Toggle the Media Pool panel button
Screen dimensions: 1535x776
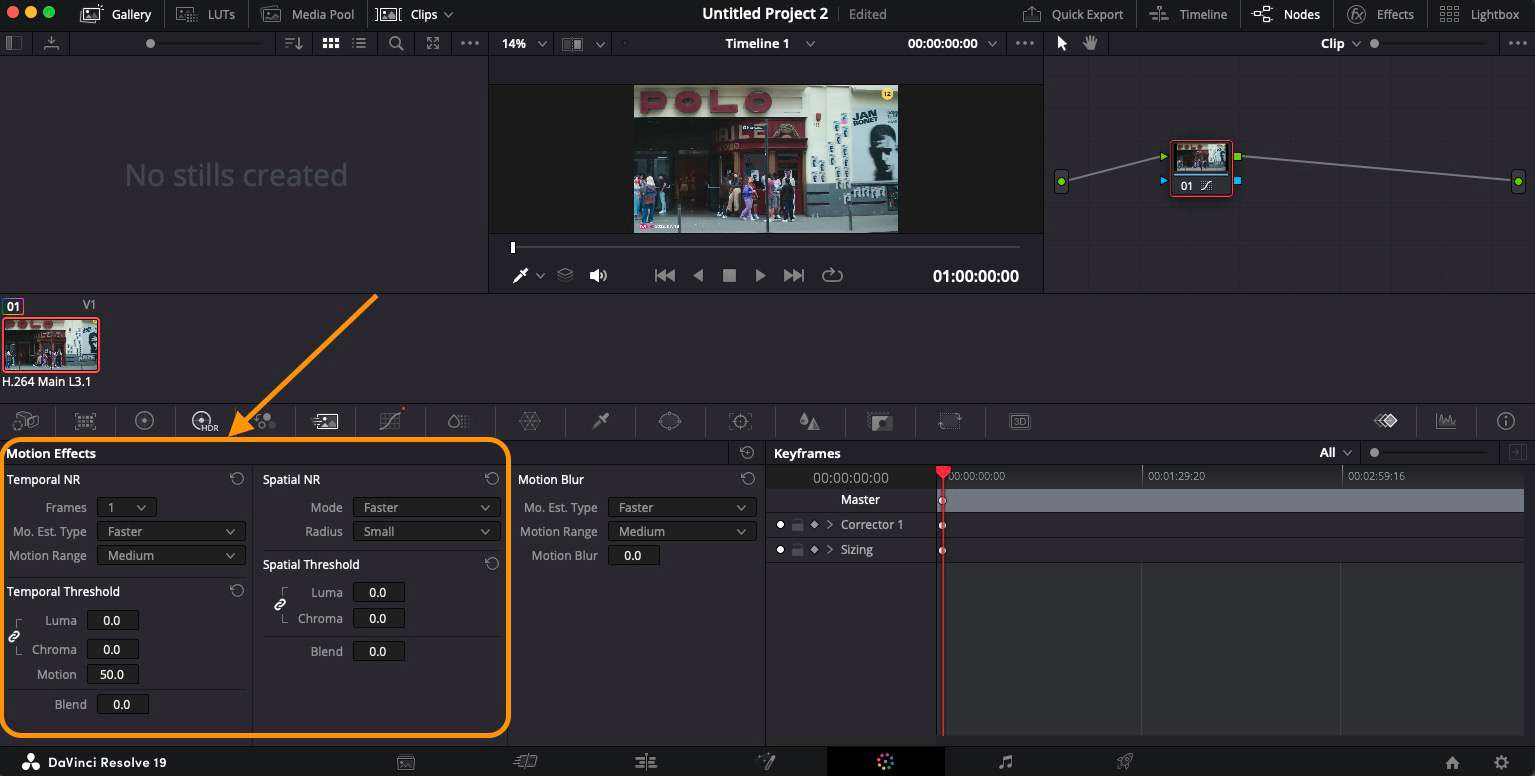tap(308, 14)
